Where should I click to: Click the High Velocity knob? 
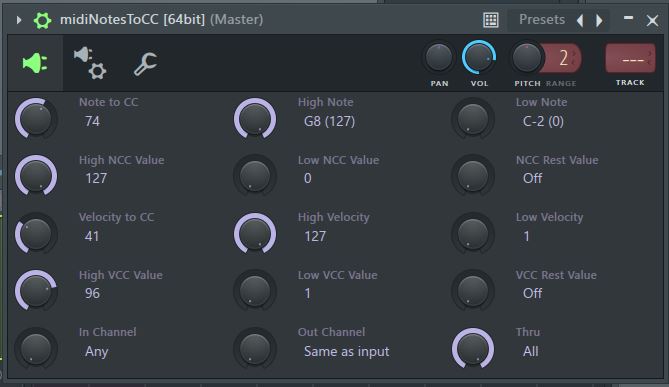(255, 233)
